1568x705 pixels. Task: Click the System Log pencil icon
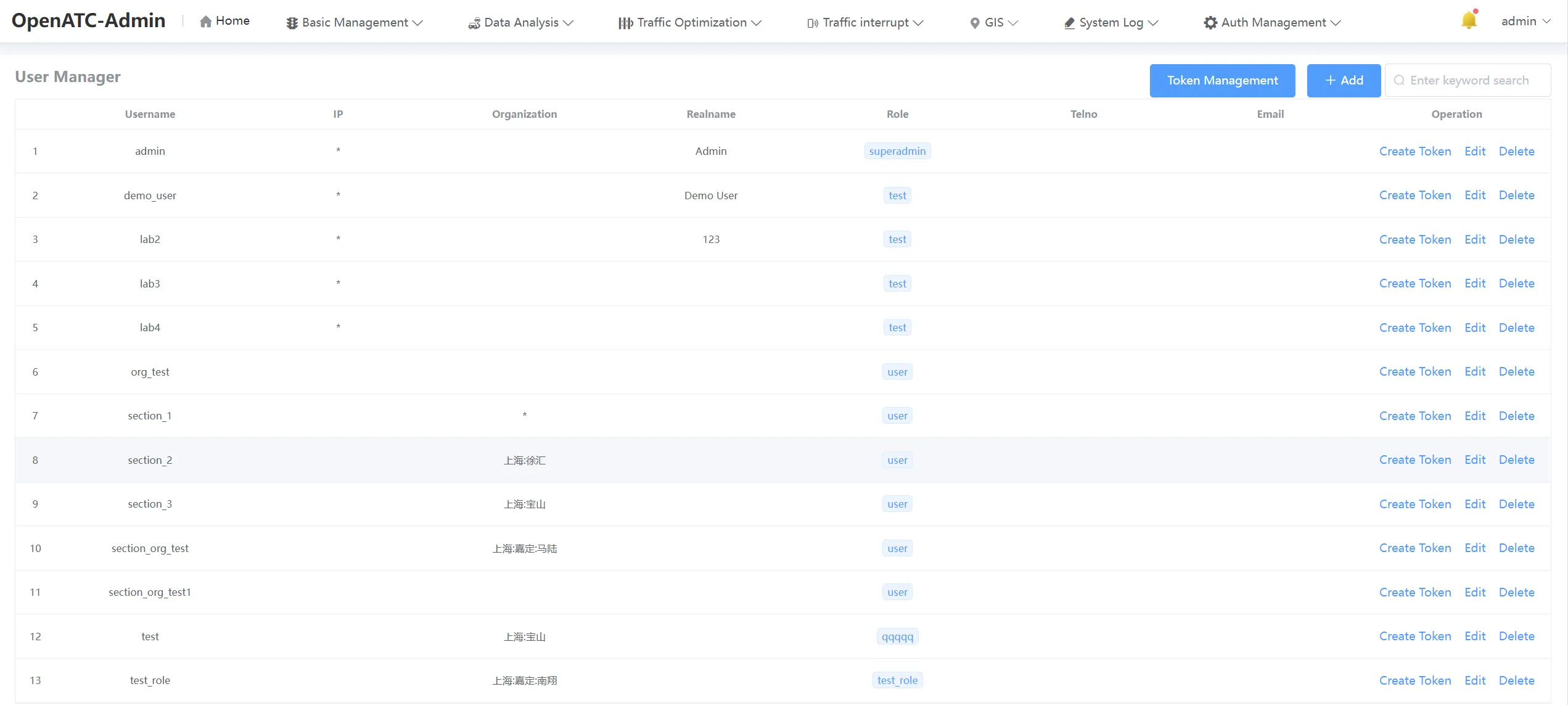(x=1069, y=23)
